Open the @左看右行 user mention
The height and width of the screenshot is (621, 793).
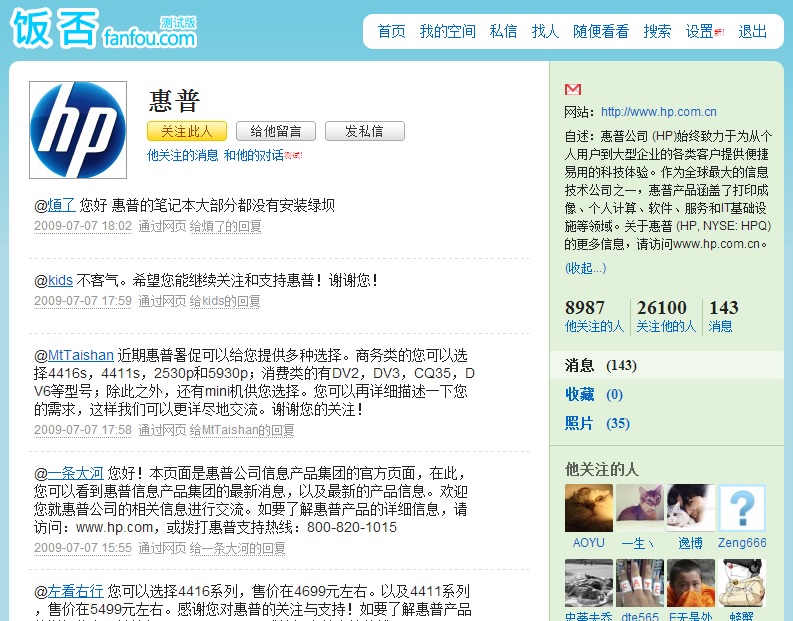76,591
